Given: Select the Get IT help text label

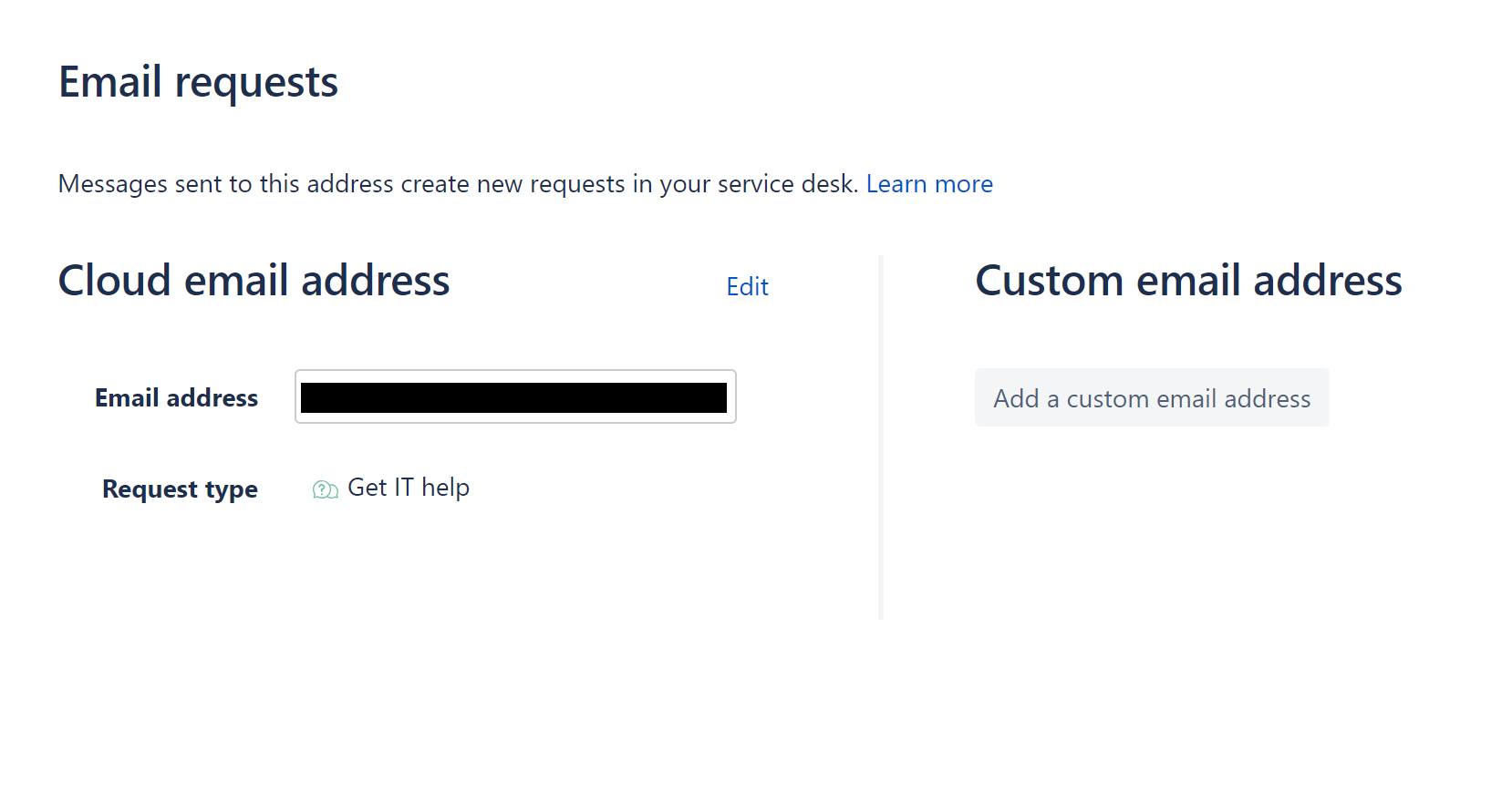Looking at the screenshot, I should click(409, 488).
